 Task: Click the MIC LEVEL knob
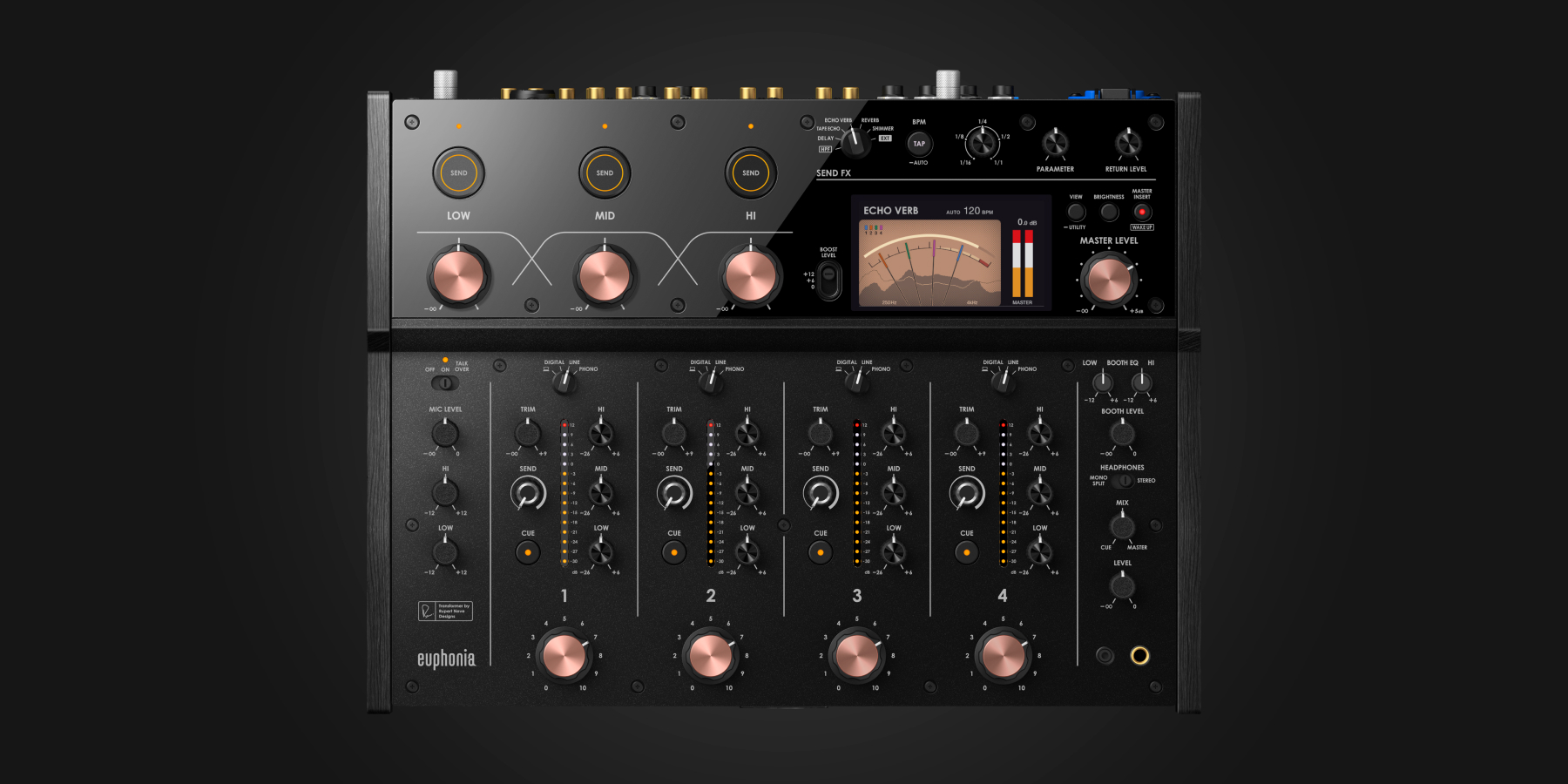click(x=445, y=433)
